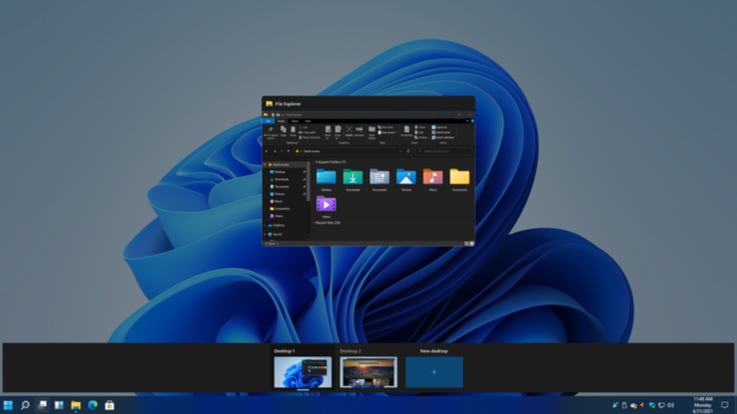The image size is (737, 414).
Task: Switch to the Home ribbon tab
Action: coord(282,121)
